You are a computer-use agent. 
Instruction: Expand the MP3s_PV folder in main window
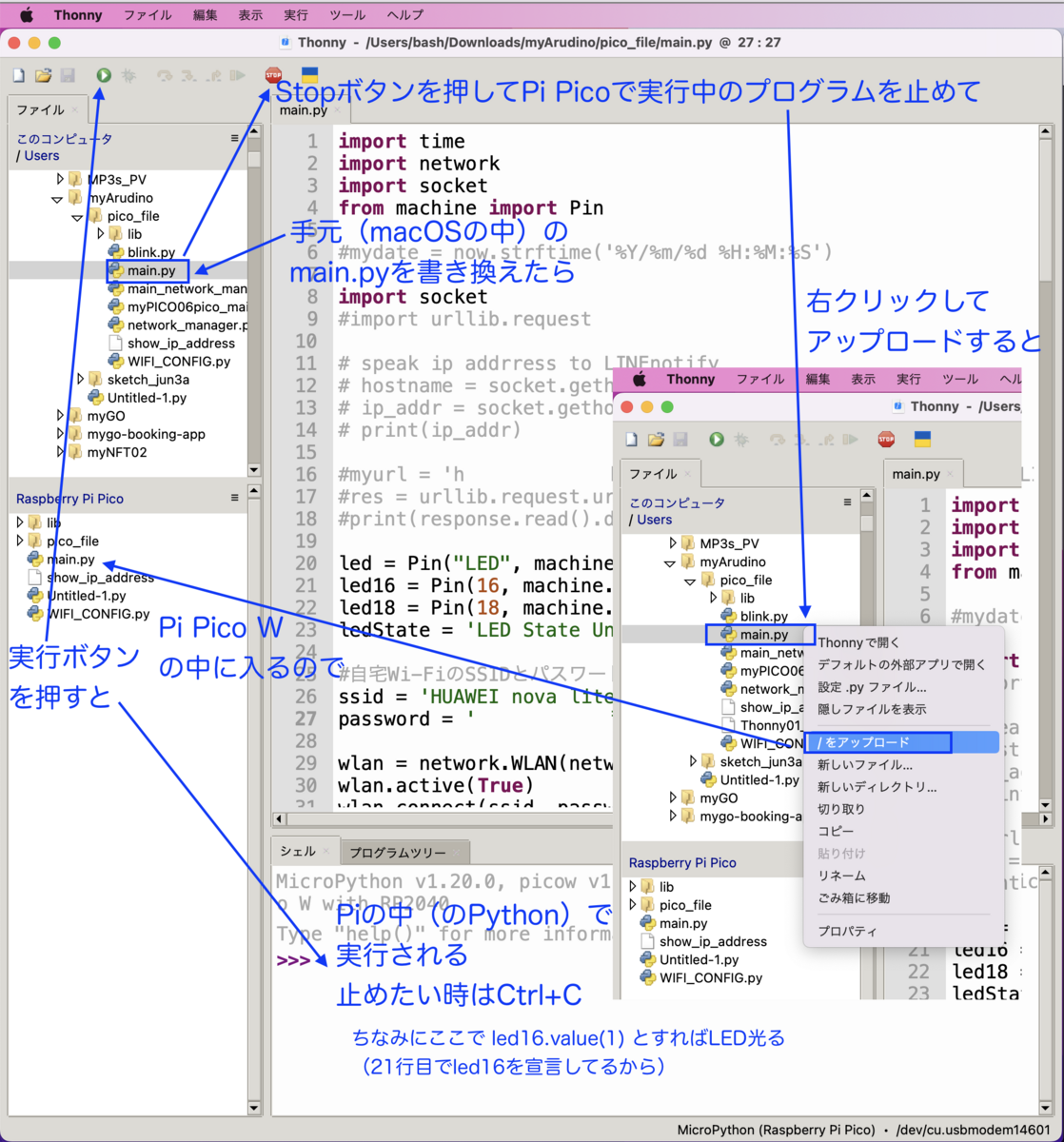click(x=60, y=179)
